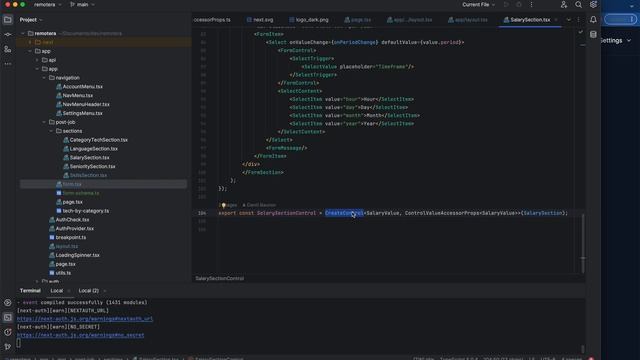Collapse the remotera root folder

coord(23,33)
